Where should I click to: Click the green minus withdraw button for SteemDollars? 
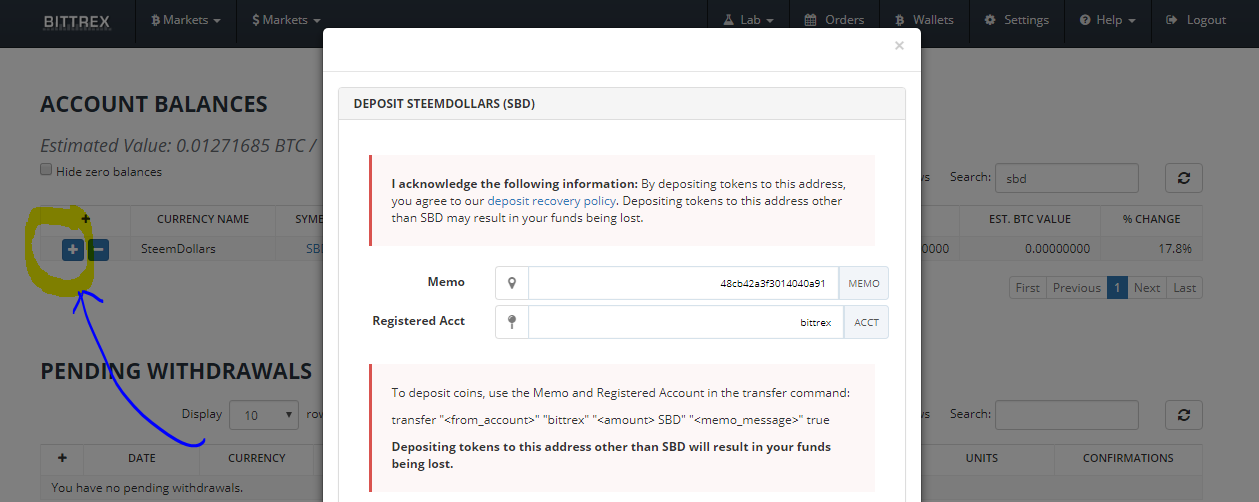tap(98, 249)
